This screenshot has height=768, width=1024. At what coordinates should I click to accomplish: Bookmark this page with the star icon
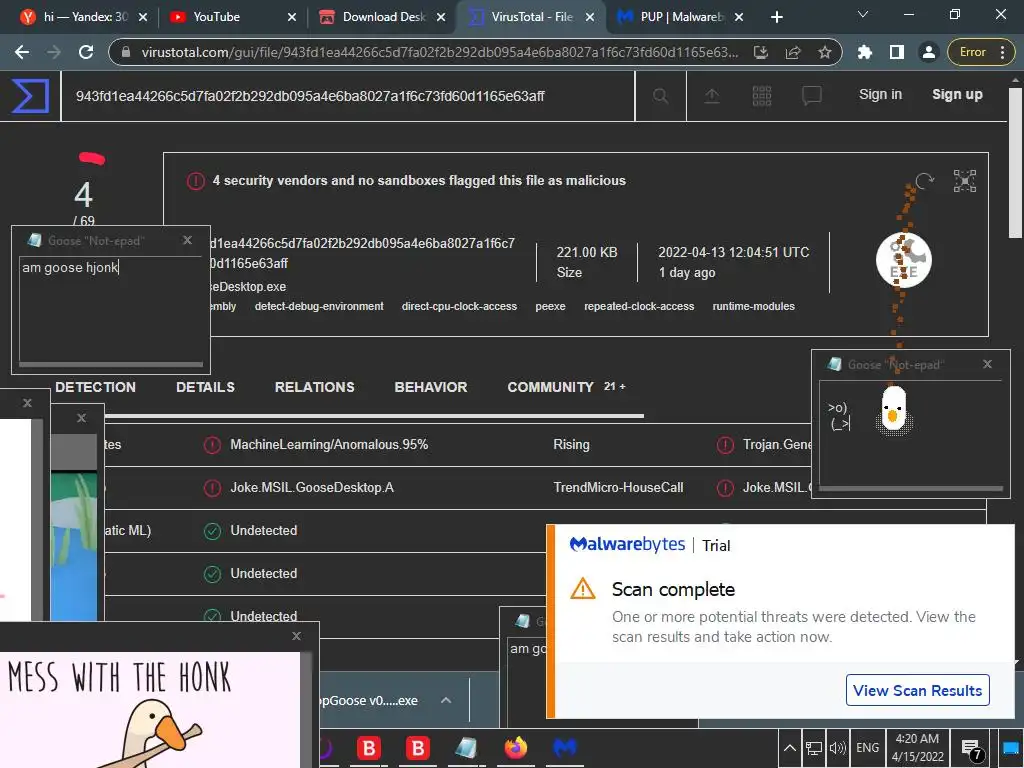click(x=825, y=52)
